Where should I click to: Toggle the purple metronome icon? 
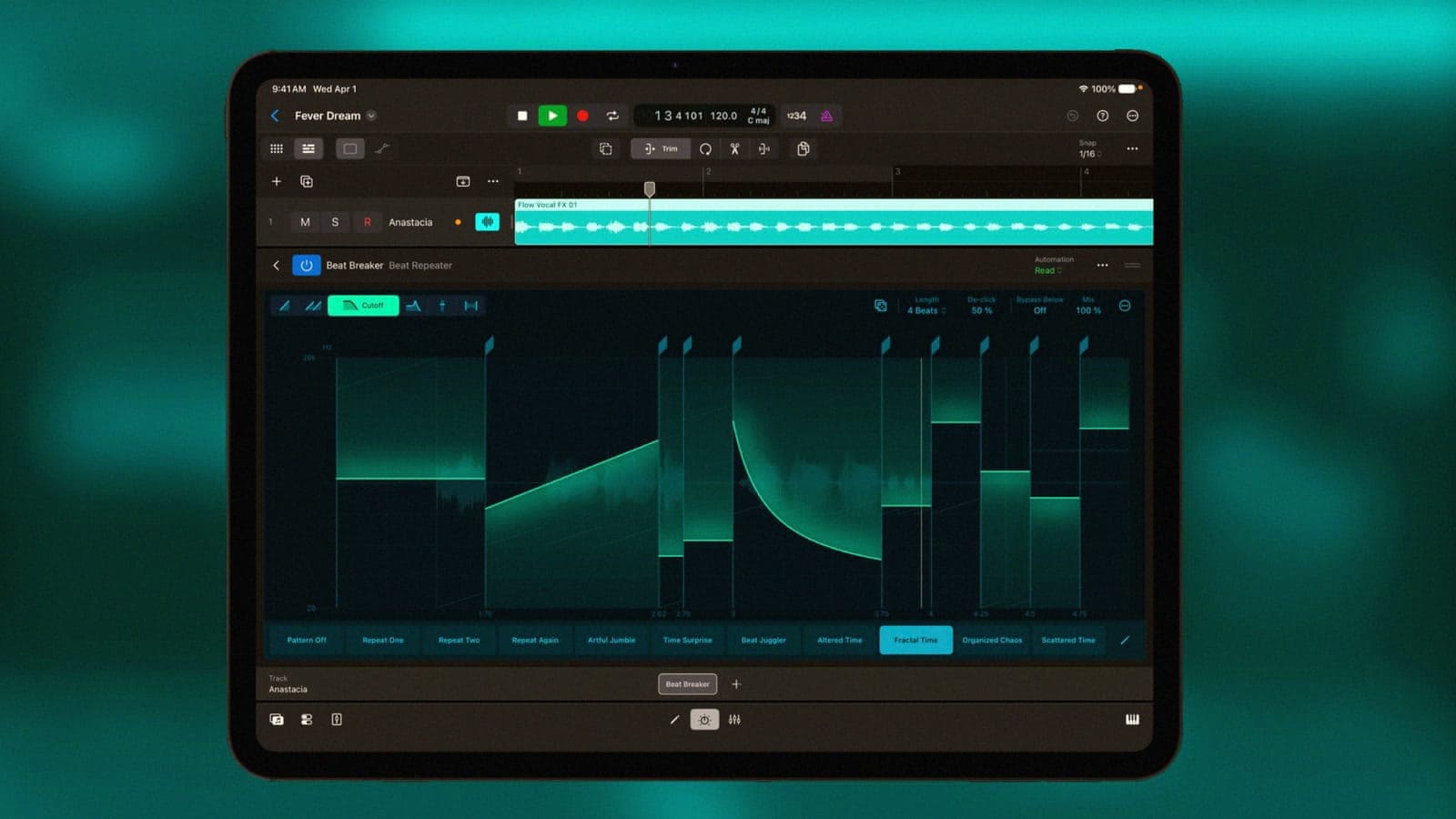click(826, 116)
